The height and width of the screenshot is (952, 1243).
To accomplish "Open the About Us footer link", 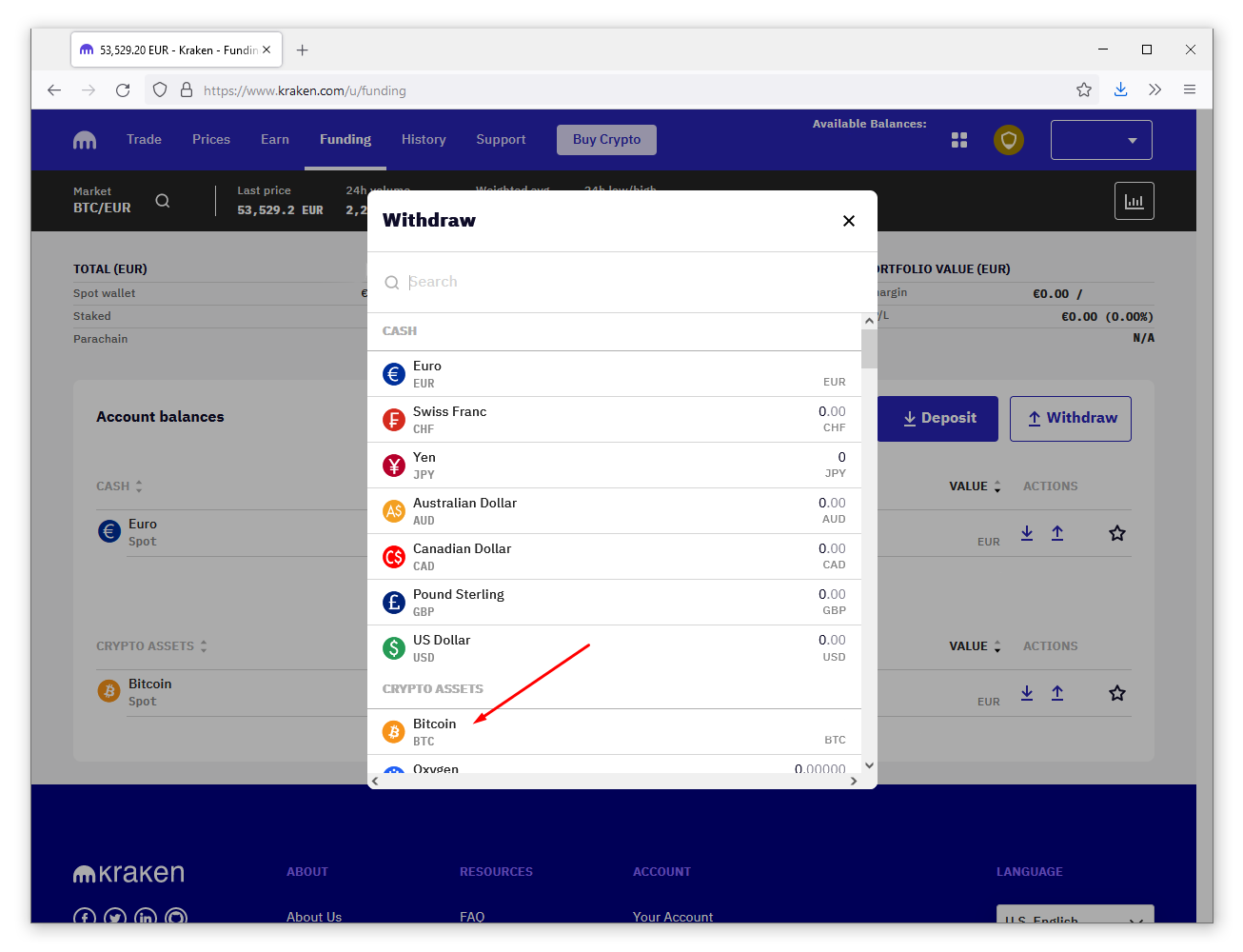I will [314, 917].
